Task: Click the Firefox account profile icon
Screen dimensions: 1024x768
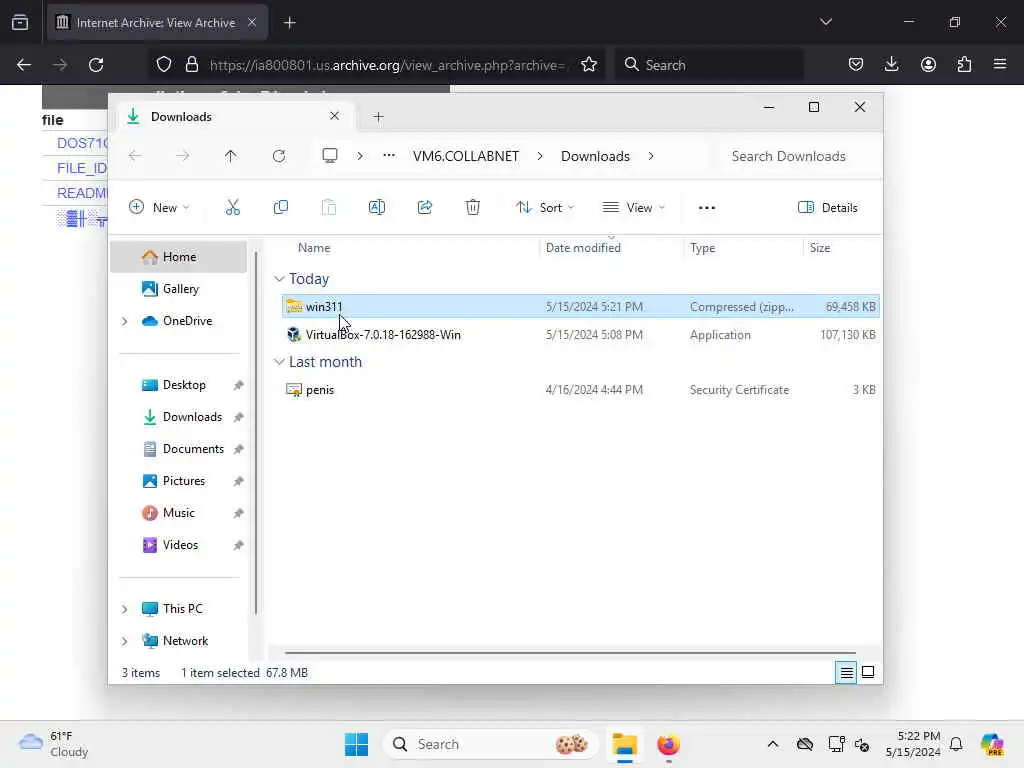Action: click(928, 65)
